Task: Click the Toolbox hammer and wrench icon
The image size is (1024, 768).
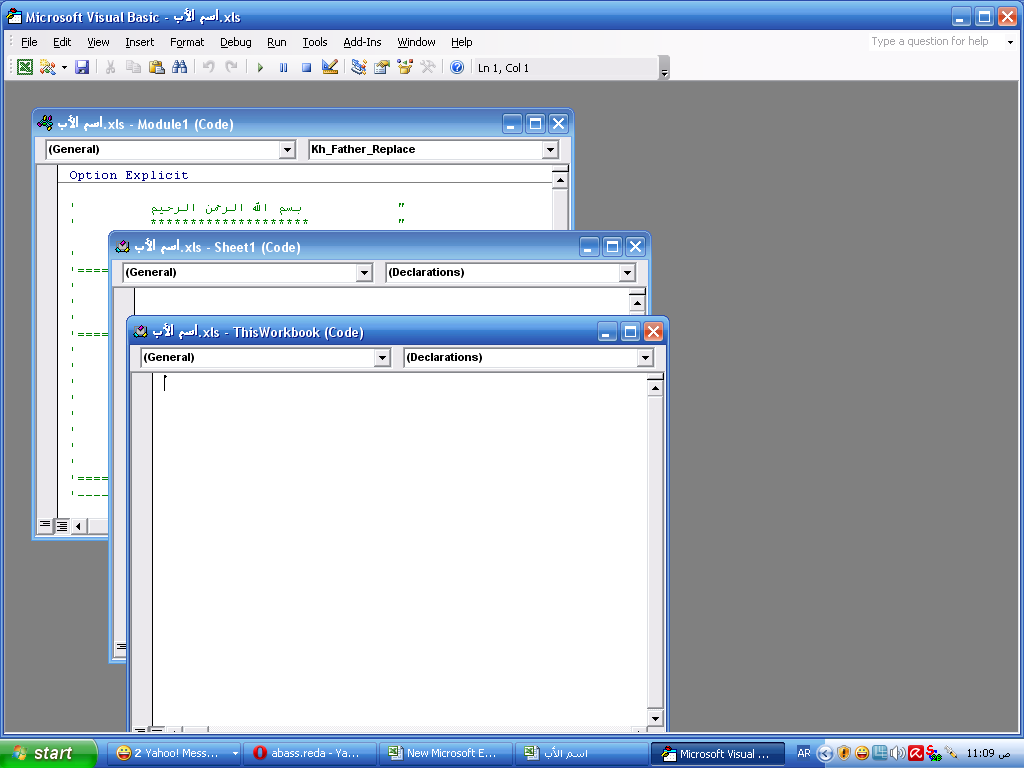Action: pyautogui.click(x=428, y=67)
